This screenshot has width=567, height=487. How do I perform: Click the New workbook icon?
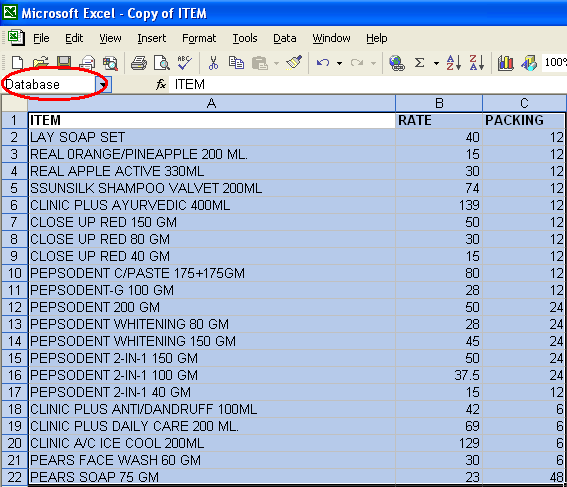(x=17, y=63)
